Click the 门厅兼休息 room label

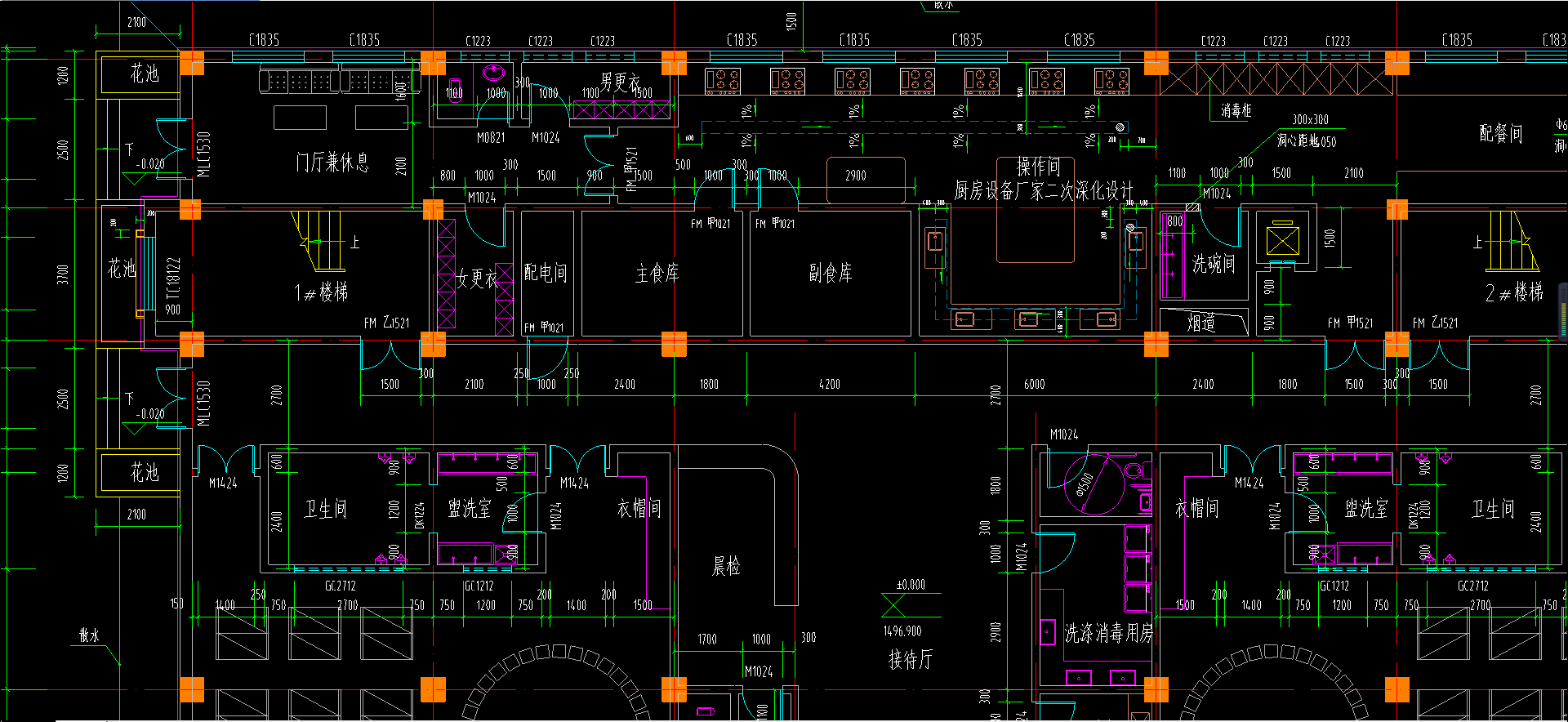click(x=332, y=162)
